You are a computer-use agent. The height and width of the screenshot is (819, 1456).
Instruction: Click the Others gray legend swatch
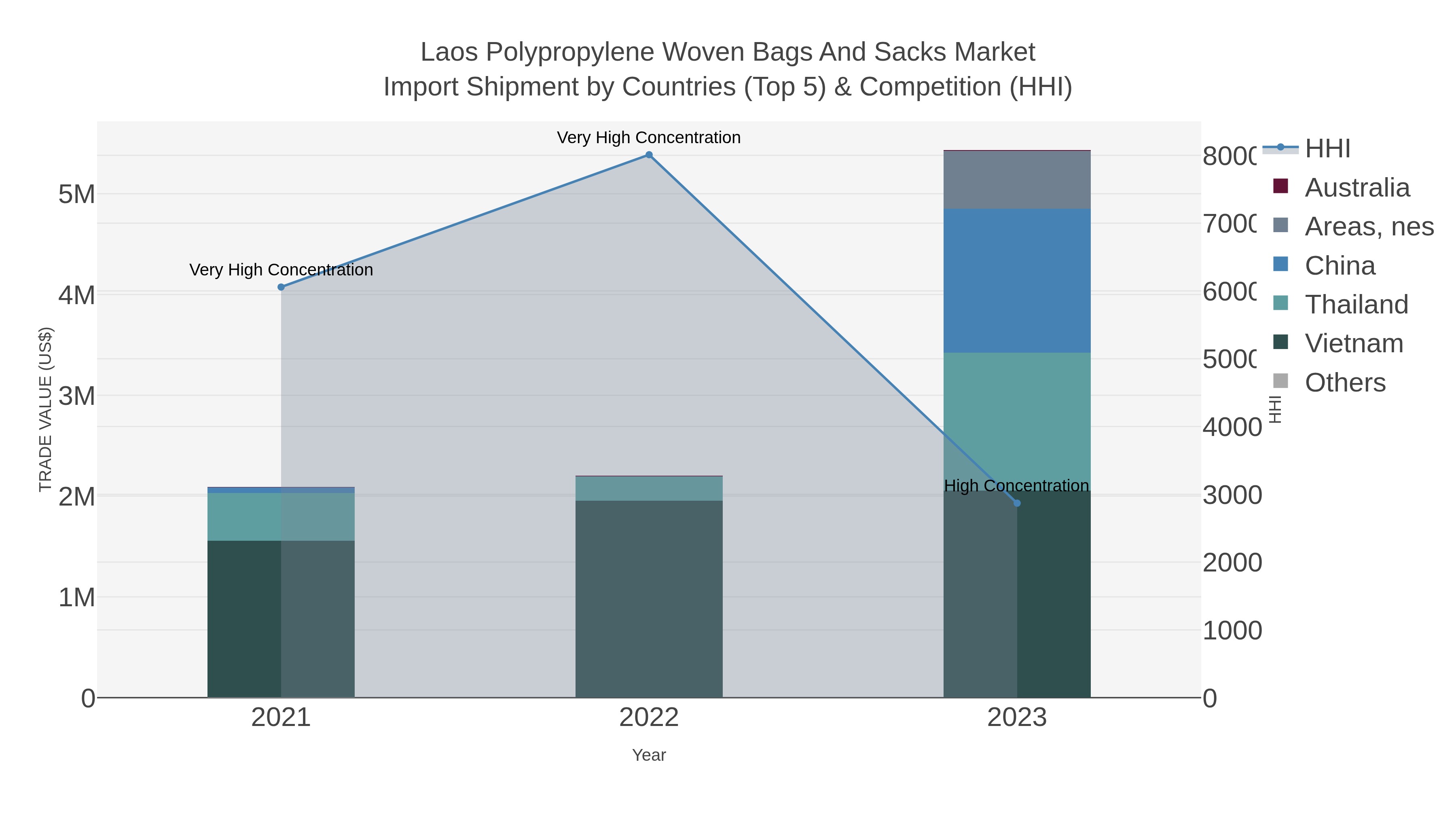coord(1281,381)
